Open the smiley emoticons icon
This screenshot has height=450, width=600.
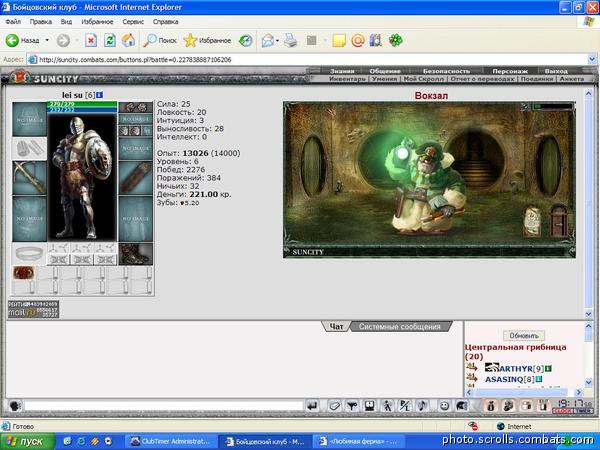(444, 406)
